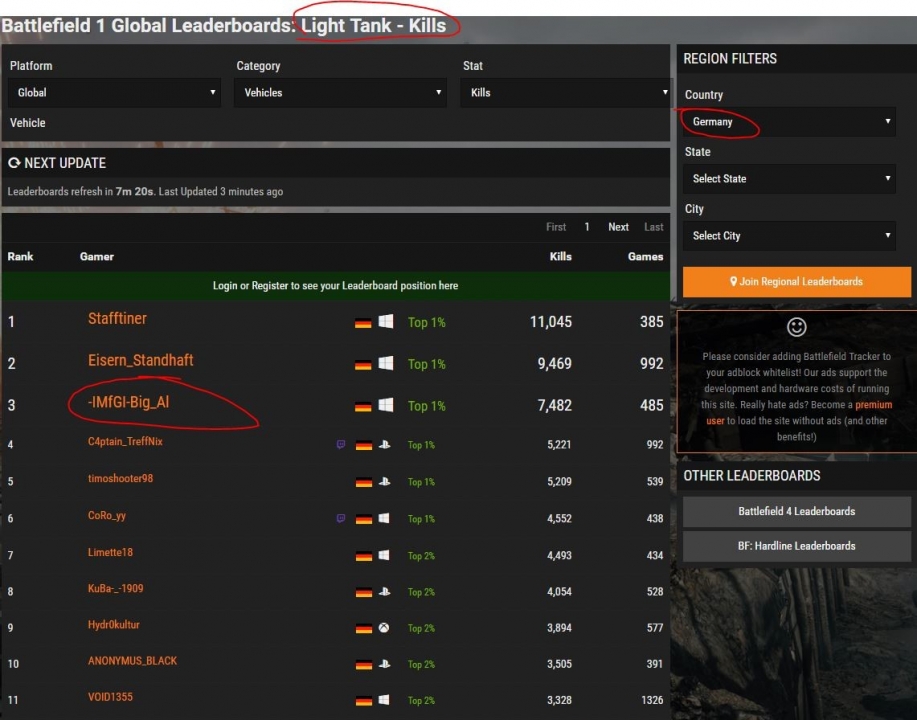
Task: Open the Platform dropdown set to Global
Action: 114,93
